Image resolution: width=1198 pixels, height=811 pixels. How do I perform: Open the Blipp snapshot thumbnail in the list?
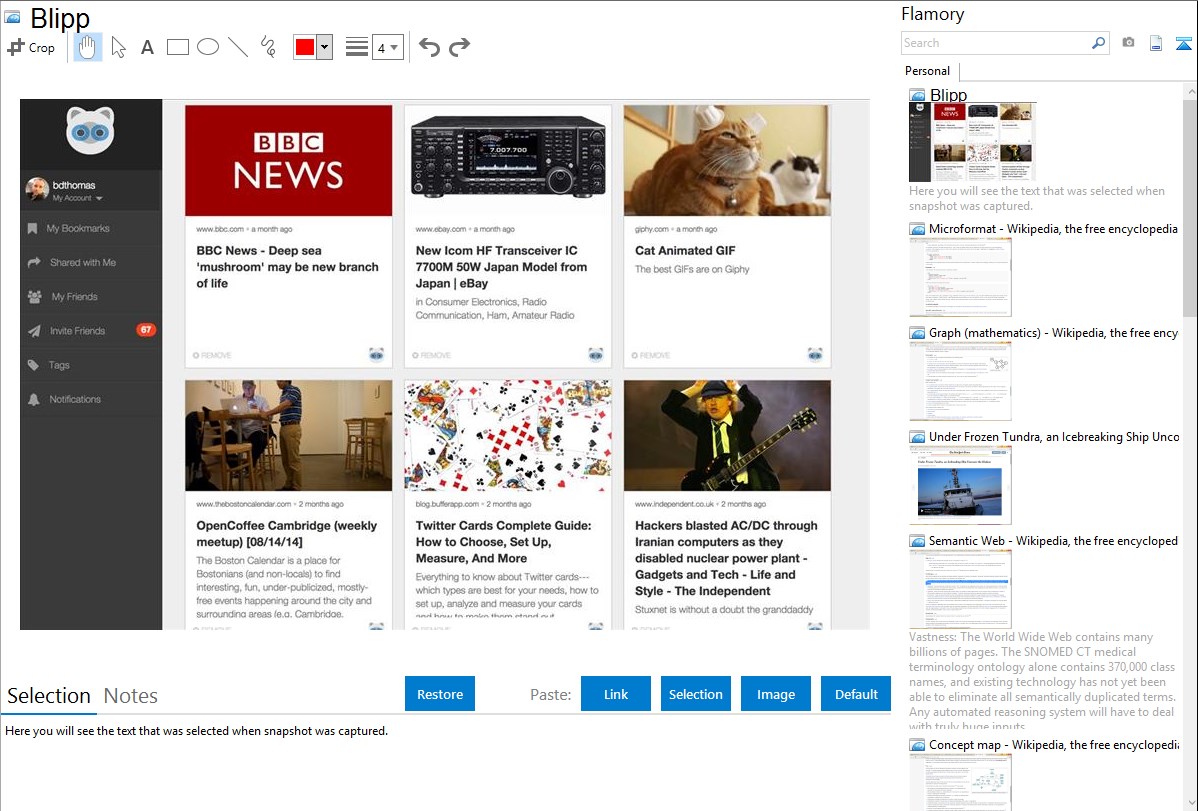973,142
